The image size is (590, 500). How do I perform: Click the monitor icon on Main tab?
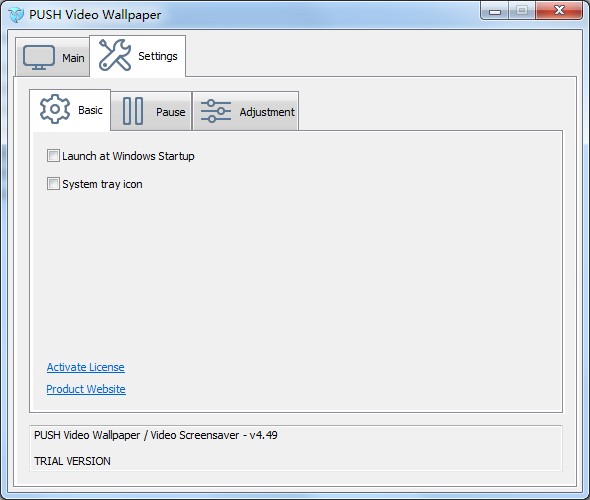coord(39,58)
